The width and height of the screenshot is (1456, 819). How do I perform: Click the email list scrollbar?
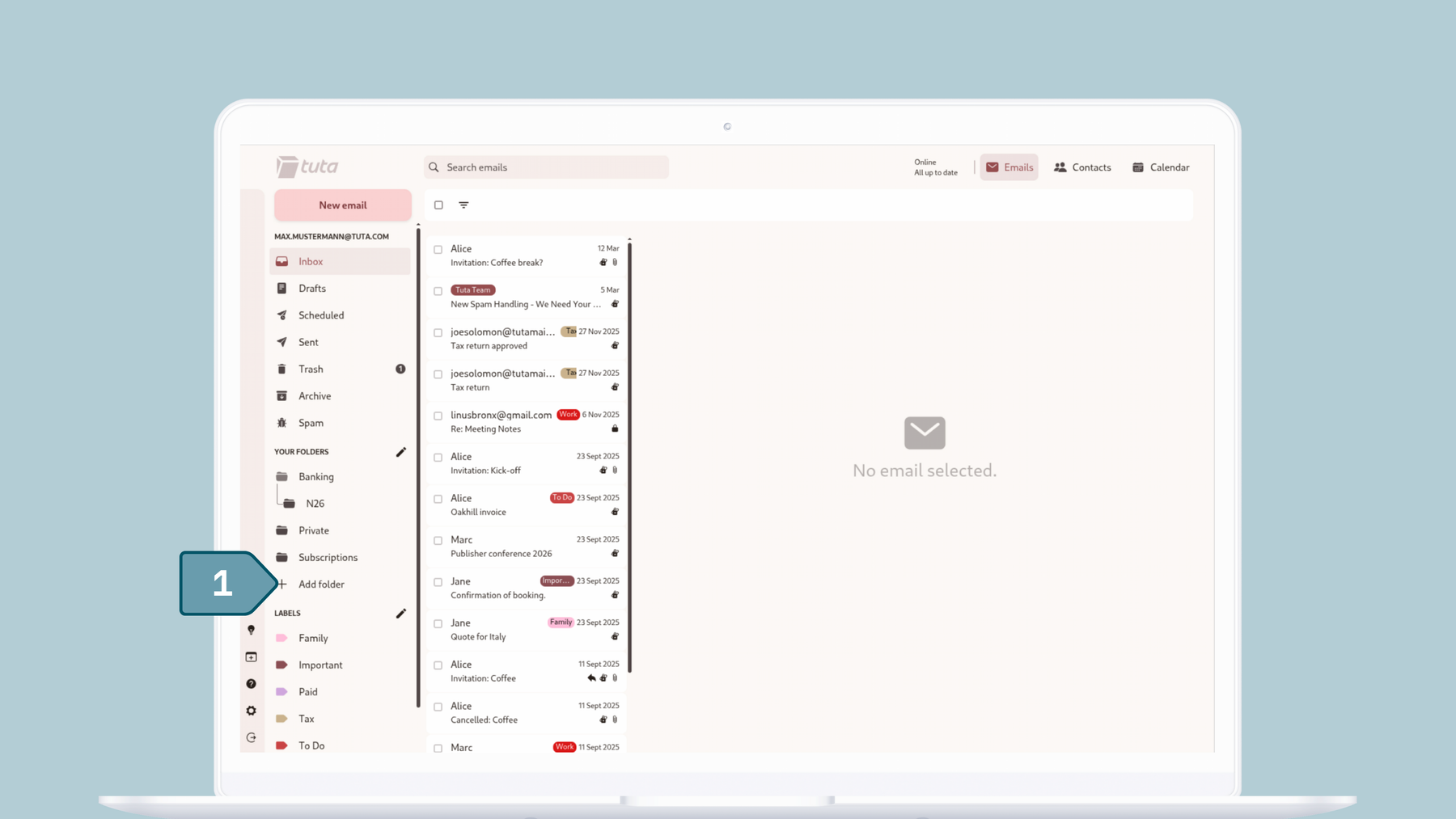click(629, 457)
